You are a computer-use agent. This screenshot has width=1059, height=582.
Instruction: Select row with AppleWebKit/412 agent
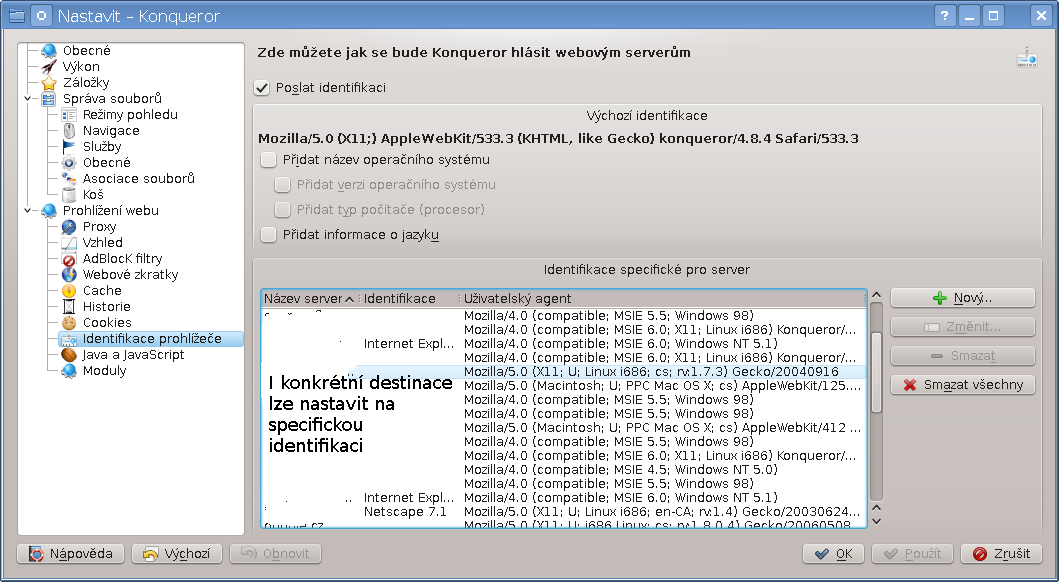563,428
